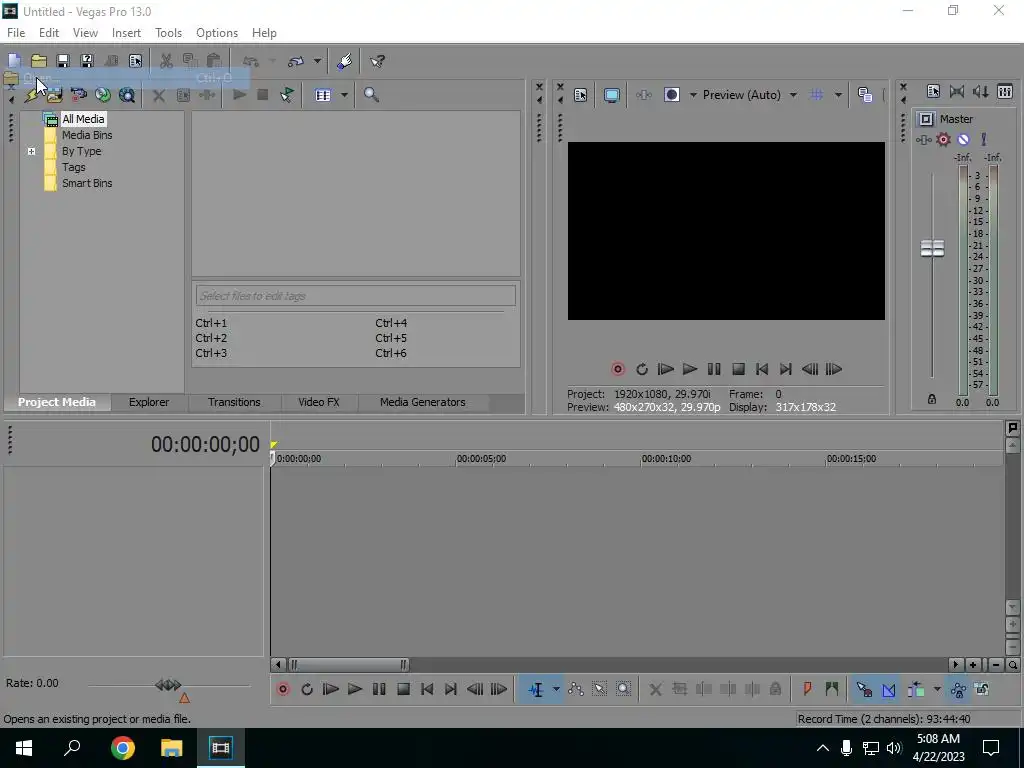Viewport: 1024px width, 768px height.
Task: Click the Extract Audio from CD icon
Action: click(x=103, y=95)
